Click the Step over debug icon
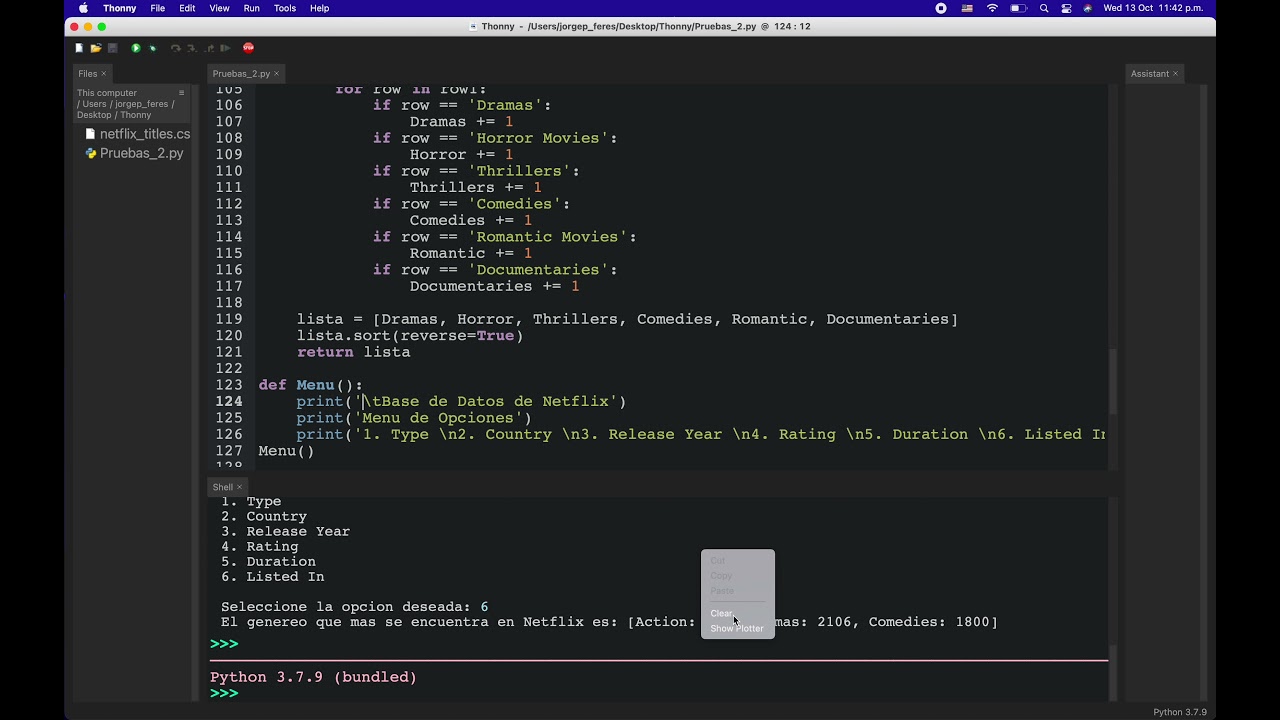The height and width of the screenshot is (720, 1280). 175,48
